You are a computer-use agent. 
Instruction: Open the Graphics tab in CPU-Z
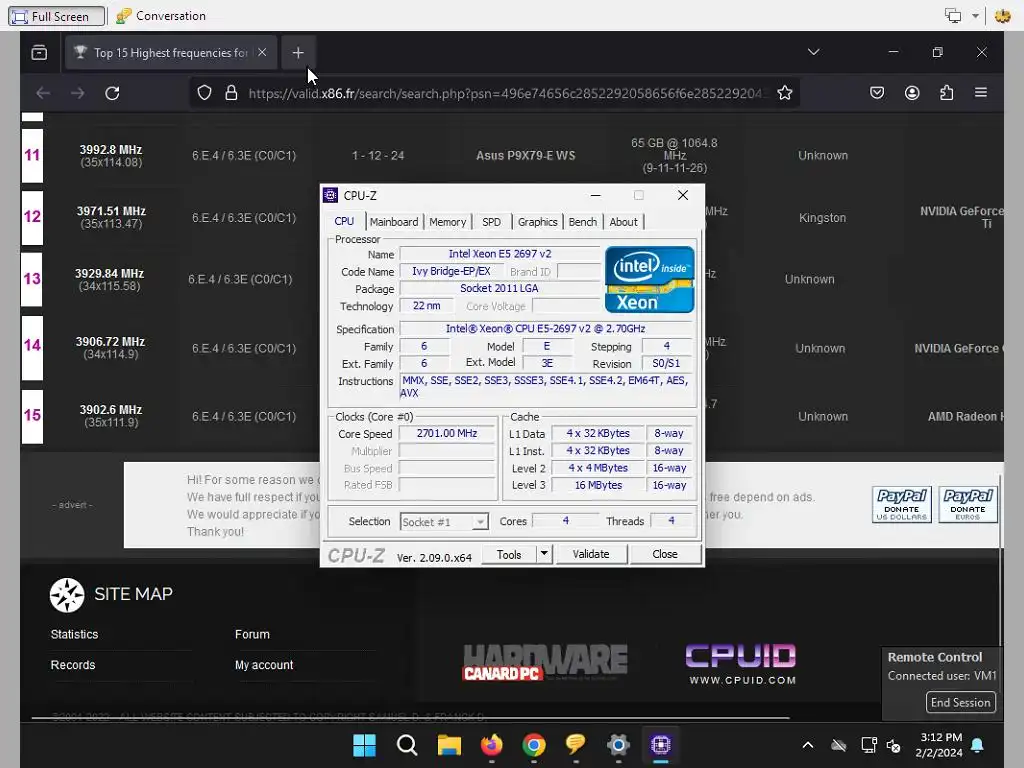point(537,222)
